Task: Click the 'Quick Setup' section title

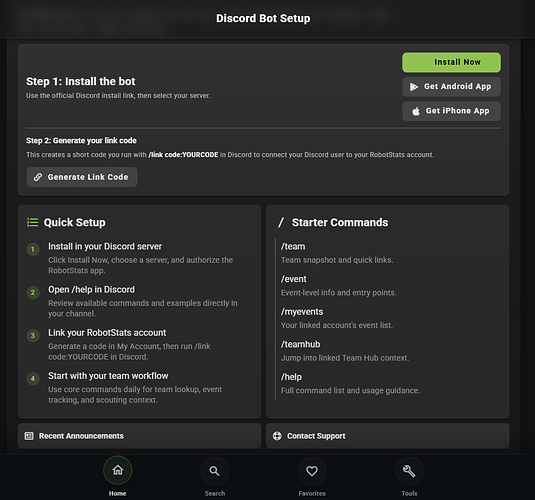Action: (x=75, y=223)
